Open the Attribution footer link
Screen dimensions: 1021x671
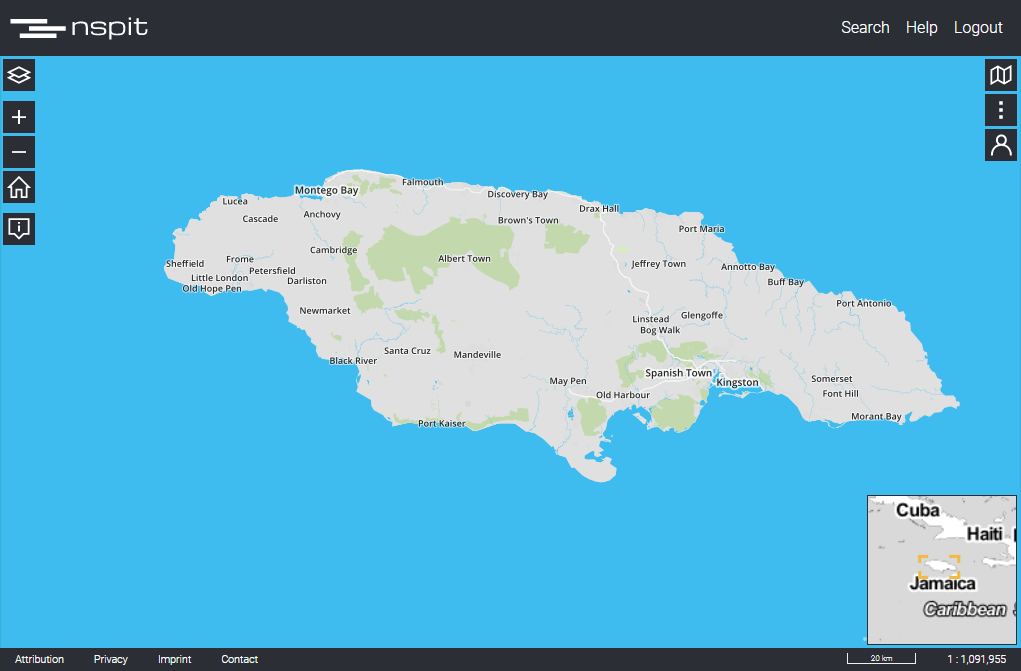click(x=39, y=659)
